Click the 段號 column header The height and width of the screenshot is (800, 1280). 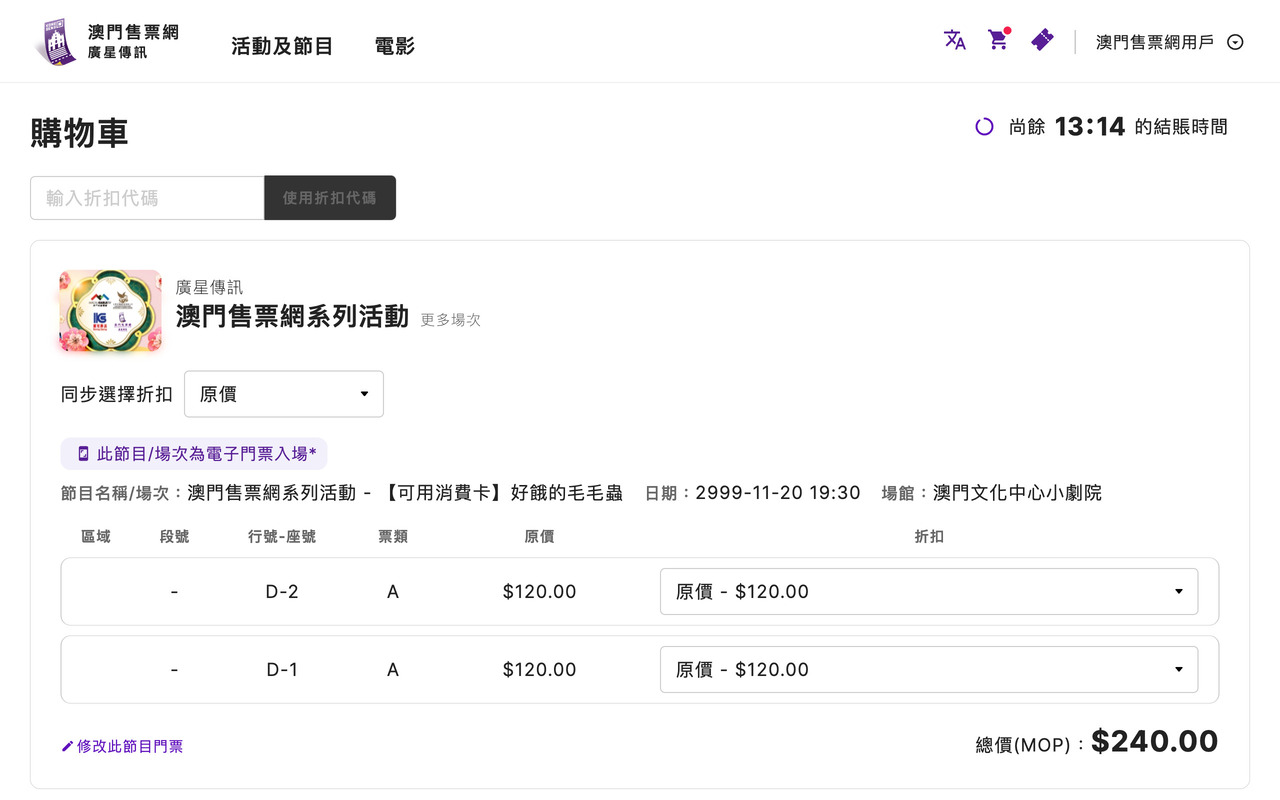click(x=174, y=537)
